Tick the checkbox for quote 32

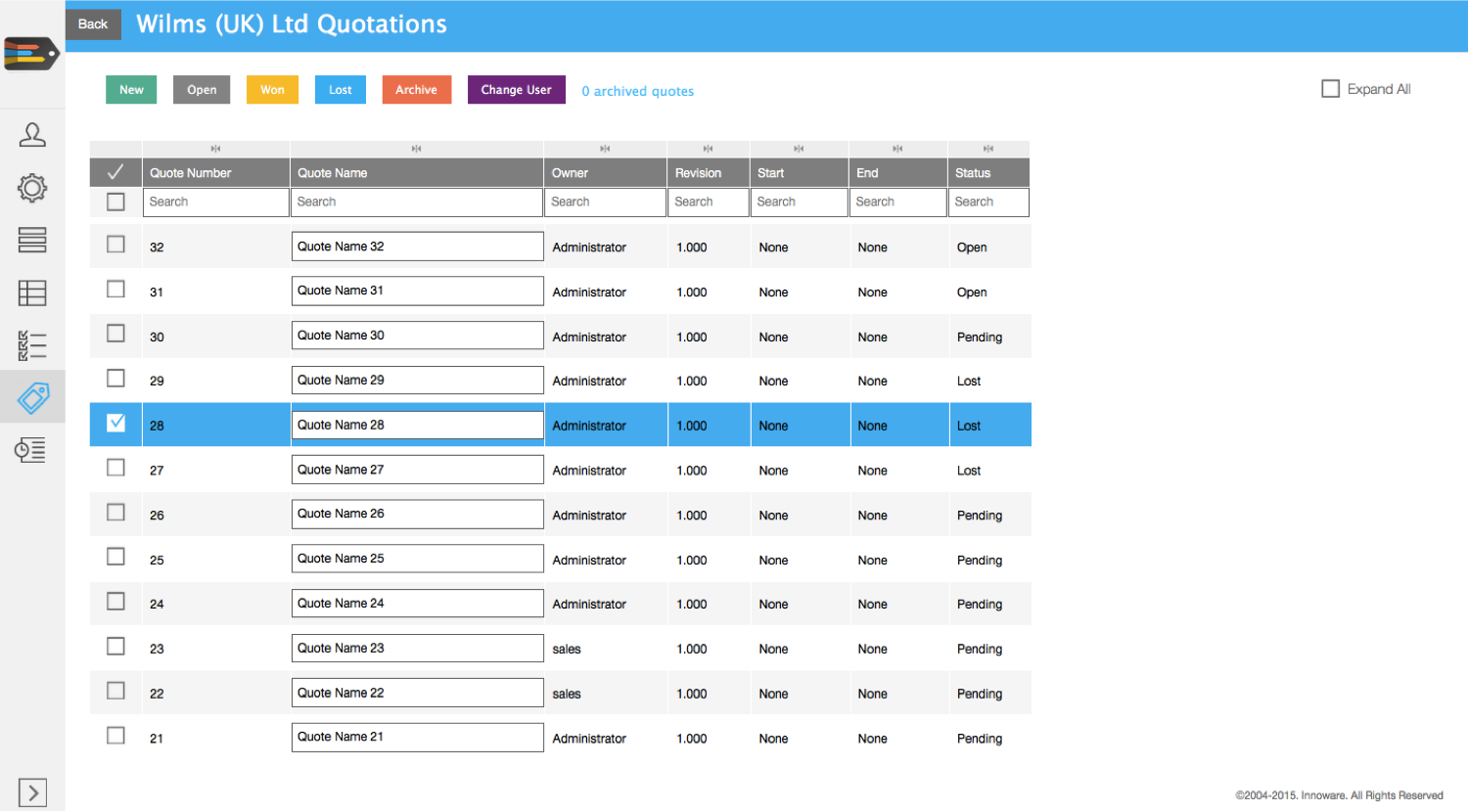click(115, 245)
